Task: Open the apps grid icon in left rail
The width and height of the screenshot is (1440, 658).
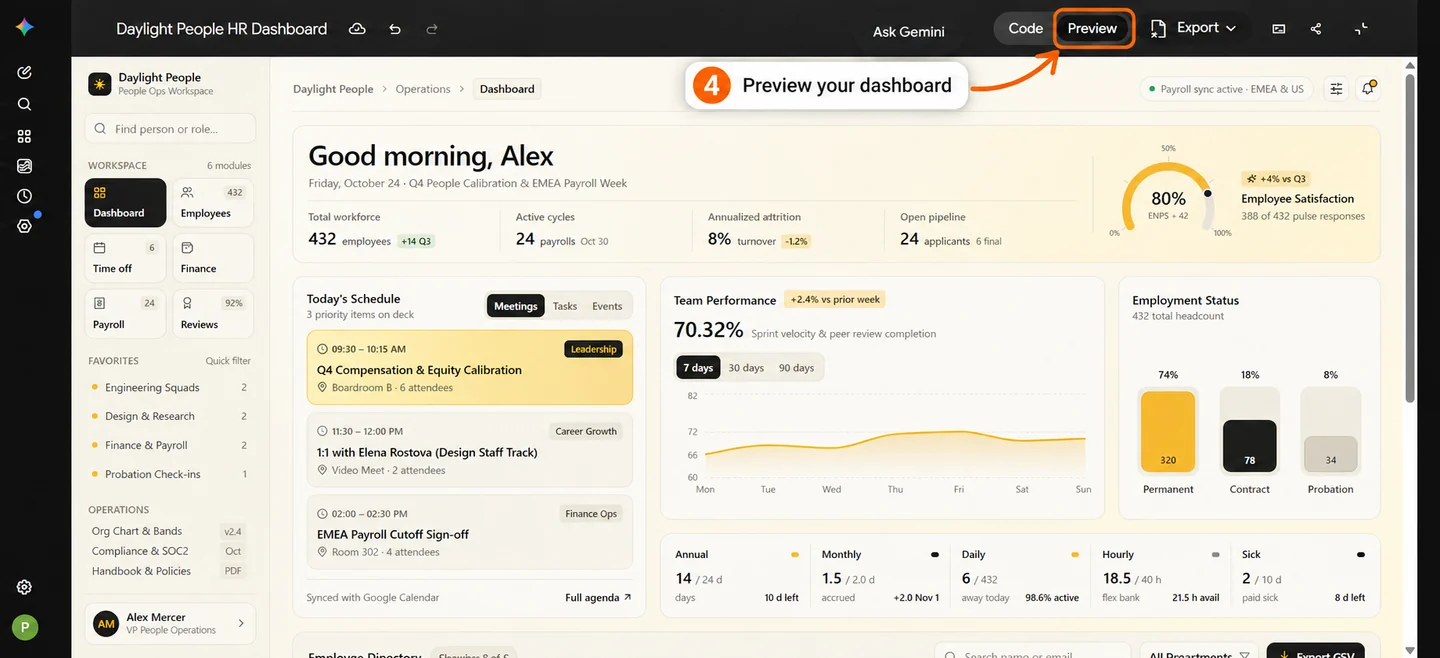Action: (24, 135)
